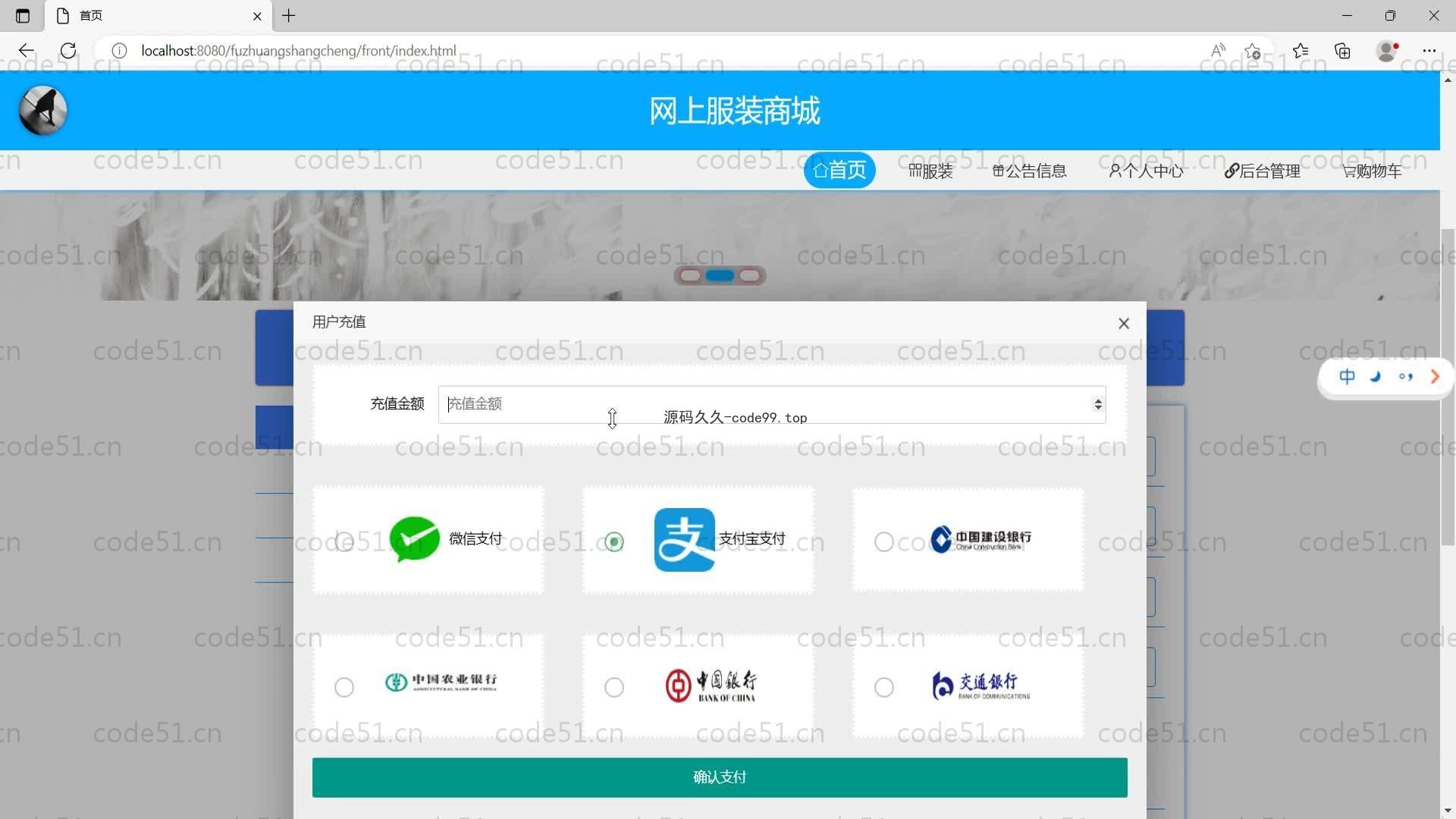Open the 个人中心 personal center nav item
The height and width of the screenshot is (819, 1456).
click(x=1146, y=171)
